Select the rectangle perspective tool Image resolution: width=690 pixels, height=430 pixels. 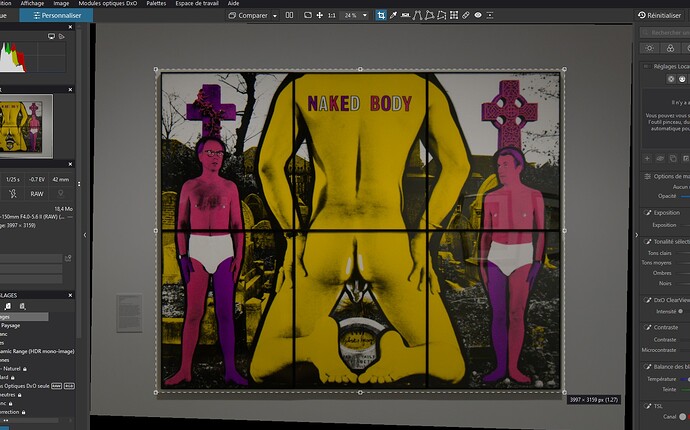point(429,15)
